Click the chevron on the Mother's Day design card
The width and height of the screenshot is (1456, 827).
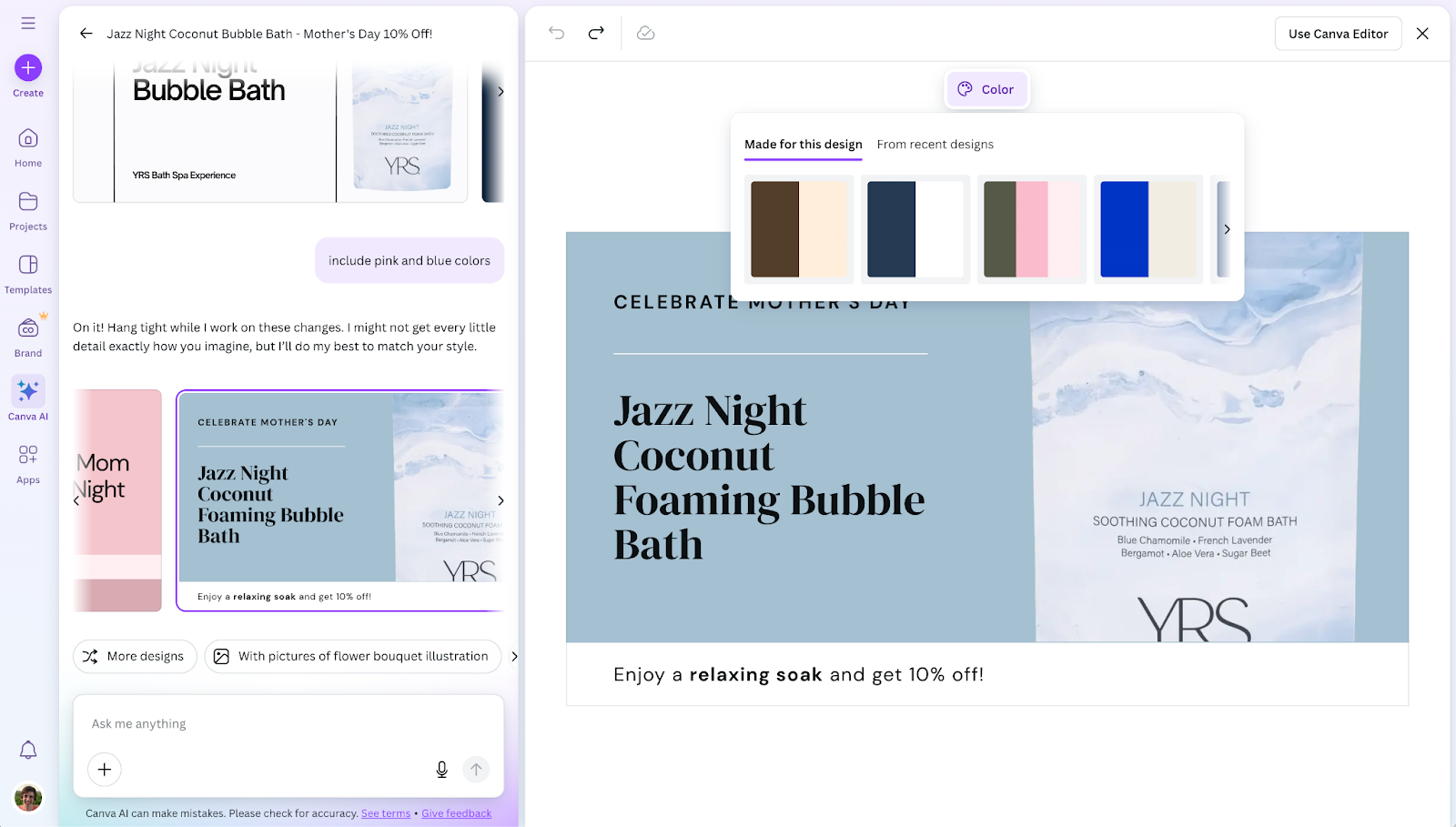coord(500,499)
